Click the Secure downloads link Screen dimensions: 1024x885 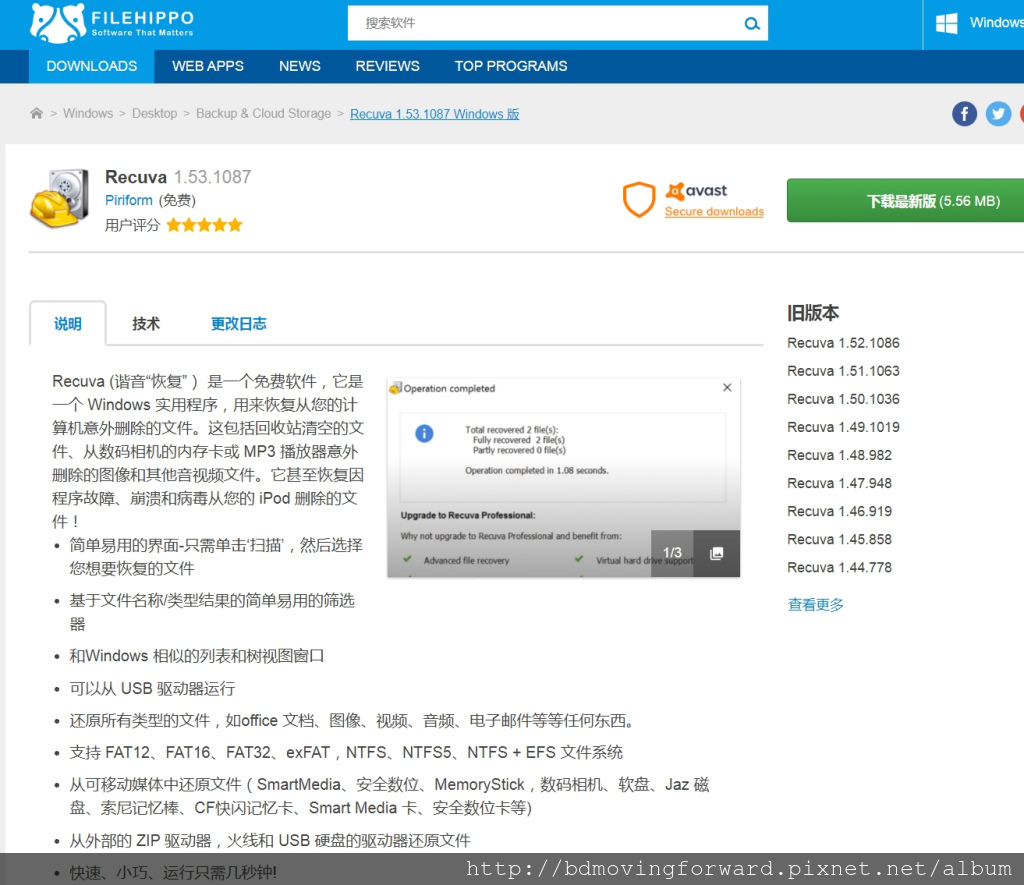pos(714,212)
